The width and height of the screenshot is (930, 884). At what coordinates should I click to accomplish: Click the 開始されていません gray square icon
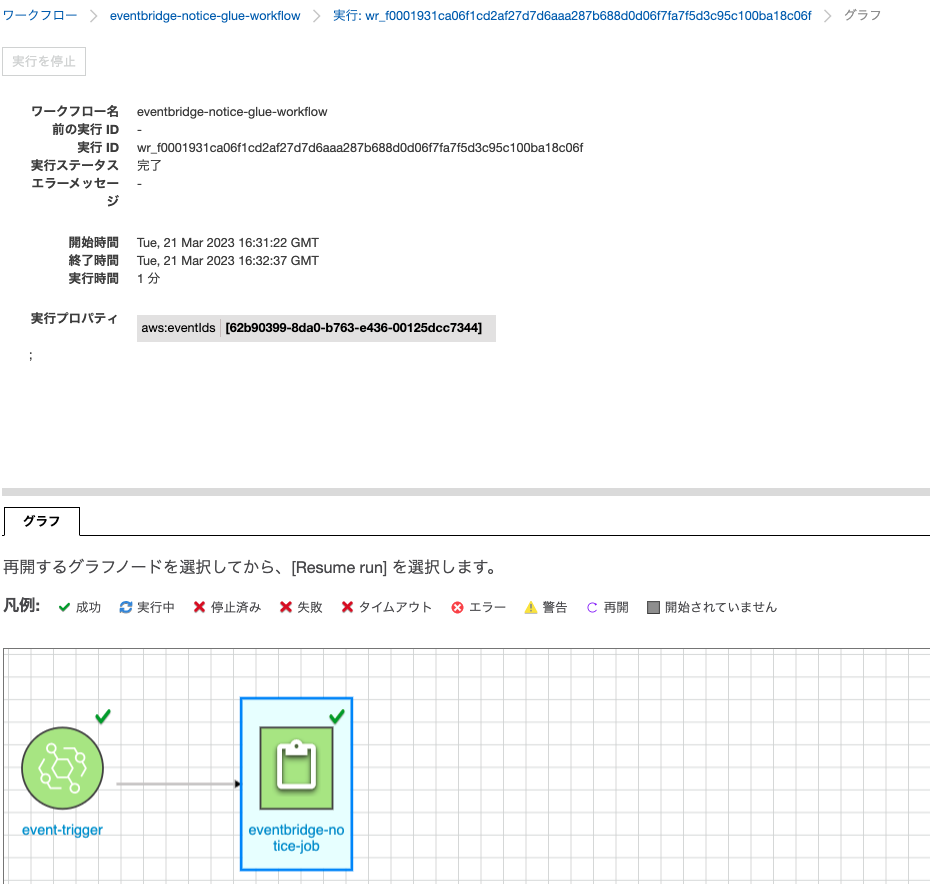coord(653,608)
